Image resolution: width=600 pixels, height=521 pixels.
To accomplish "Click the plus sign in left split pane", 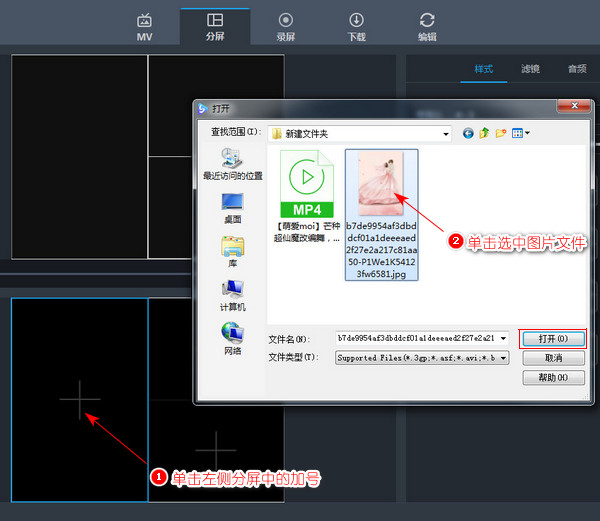I will click(80, 400).
